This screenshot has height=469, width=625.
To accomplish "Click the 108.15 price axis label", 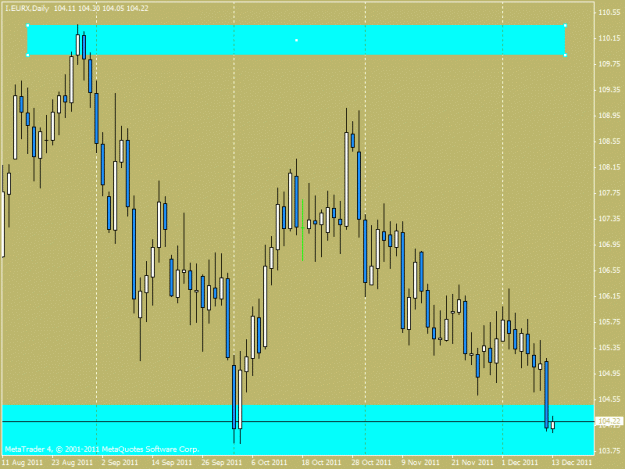I will point(609,167).
